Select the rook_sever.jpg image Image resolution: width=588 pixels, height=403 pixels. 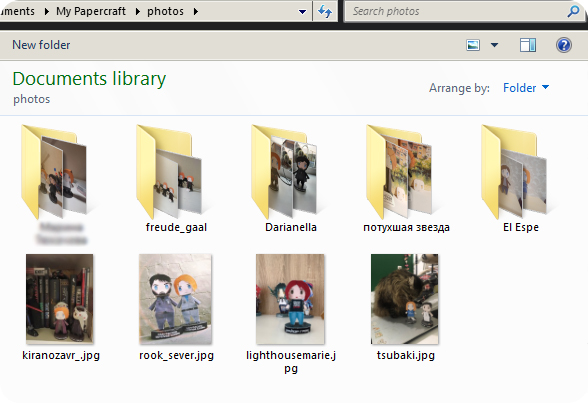(x=176, y=307)
